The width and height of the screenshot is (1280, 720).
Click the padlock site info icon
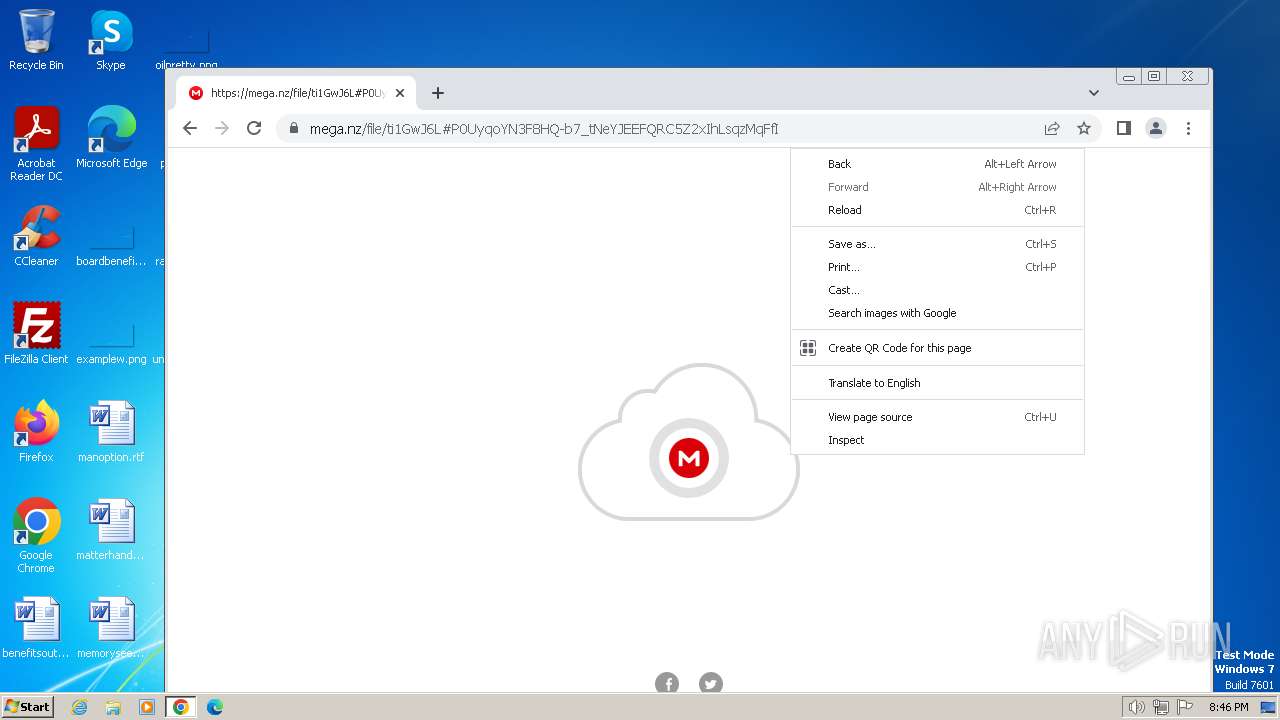[x=294, y=128]
